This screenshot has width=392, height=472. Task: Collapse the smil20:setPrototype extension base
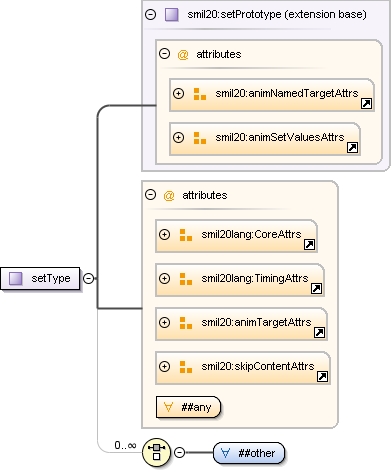point(151,14)
